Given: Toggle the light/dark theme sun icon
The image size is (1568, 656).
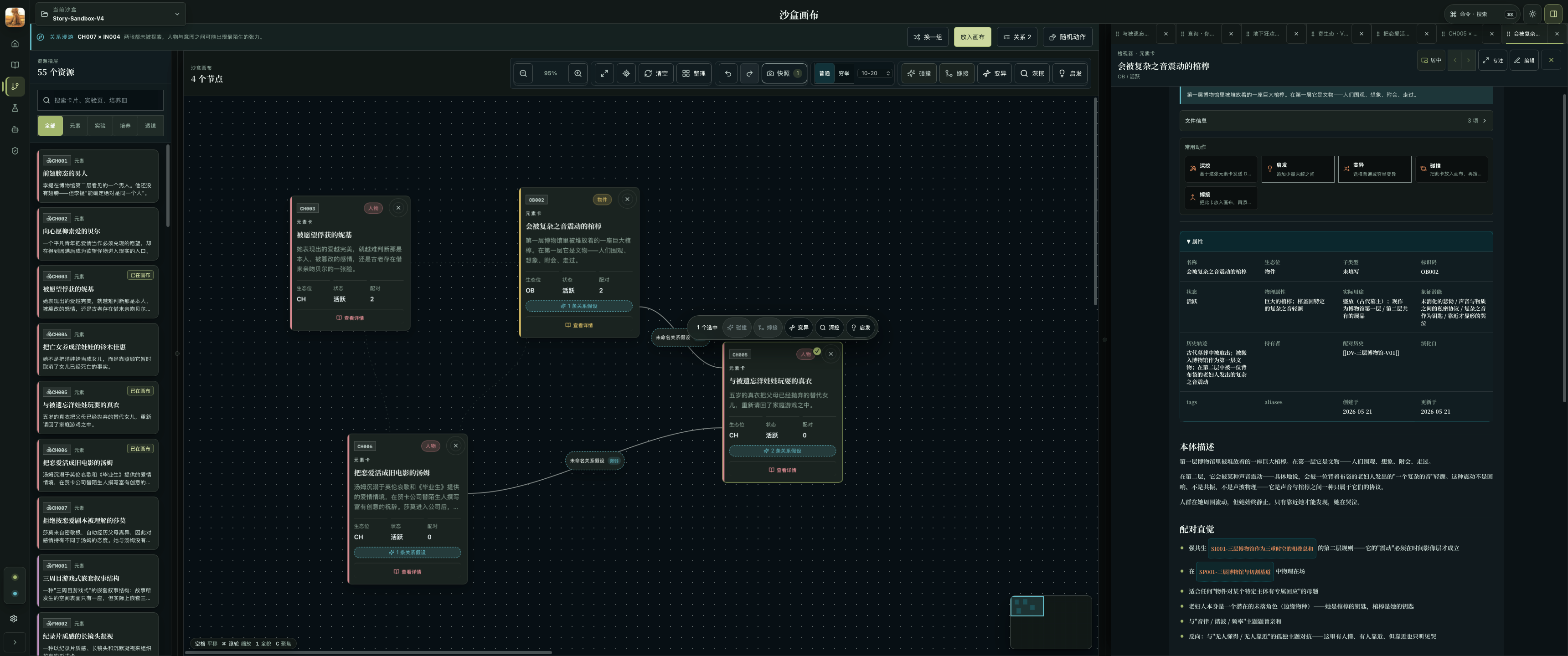Looking at the screenshot, I should click(1532, 14).
